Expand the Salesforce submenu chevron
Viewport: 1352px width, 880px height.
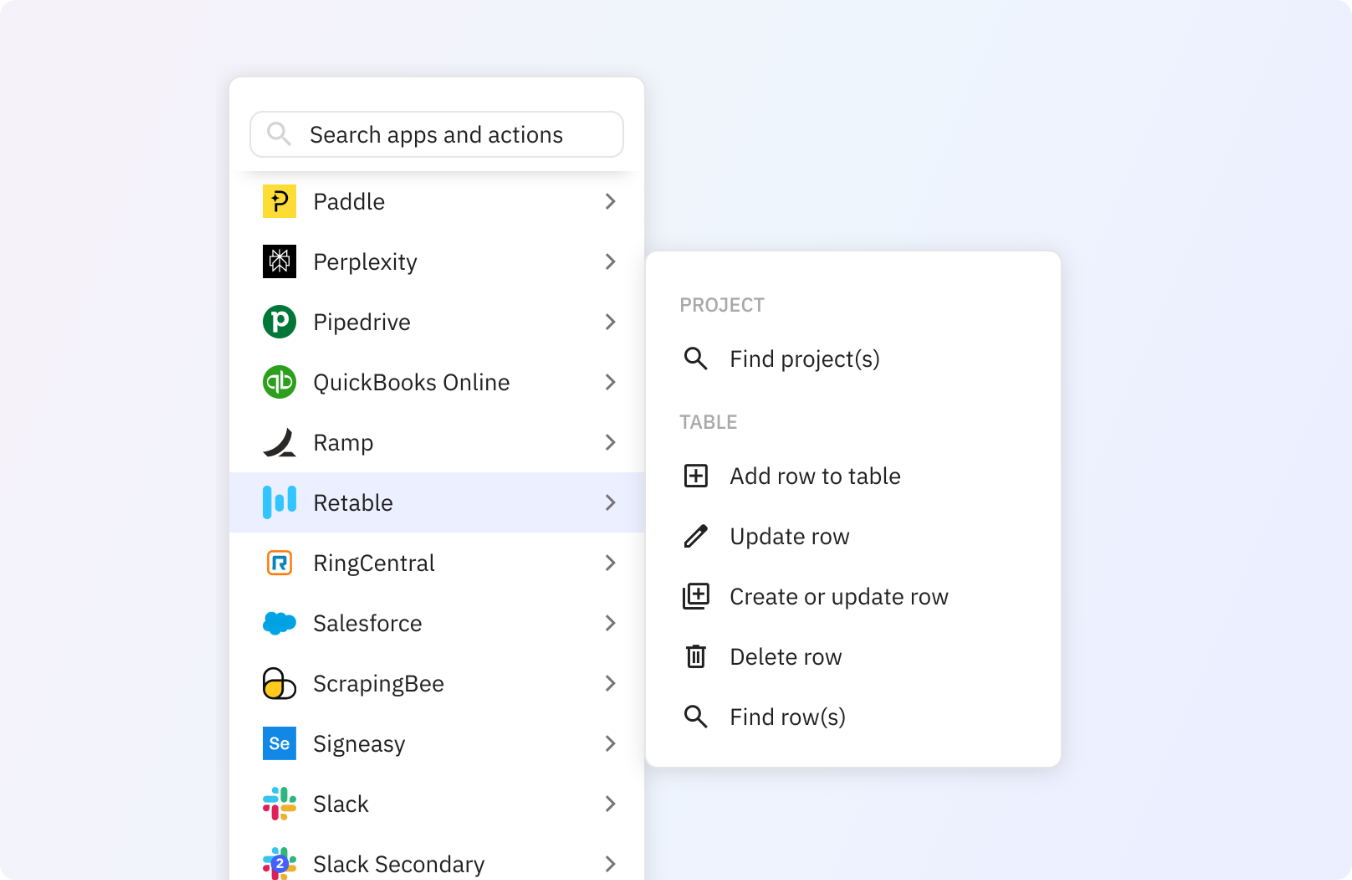[610, 623]
